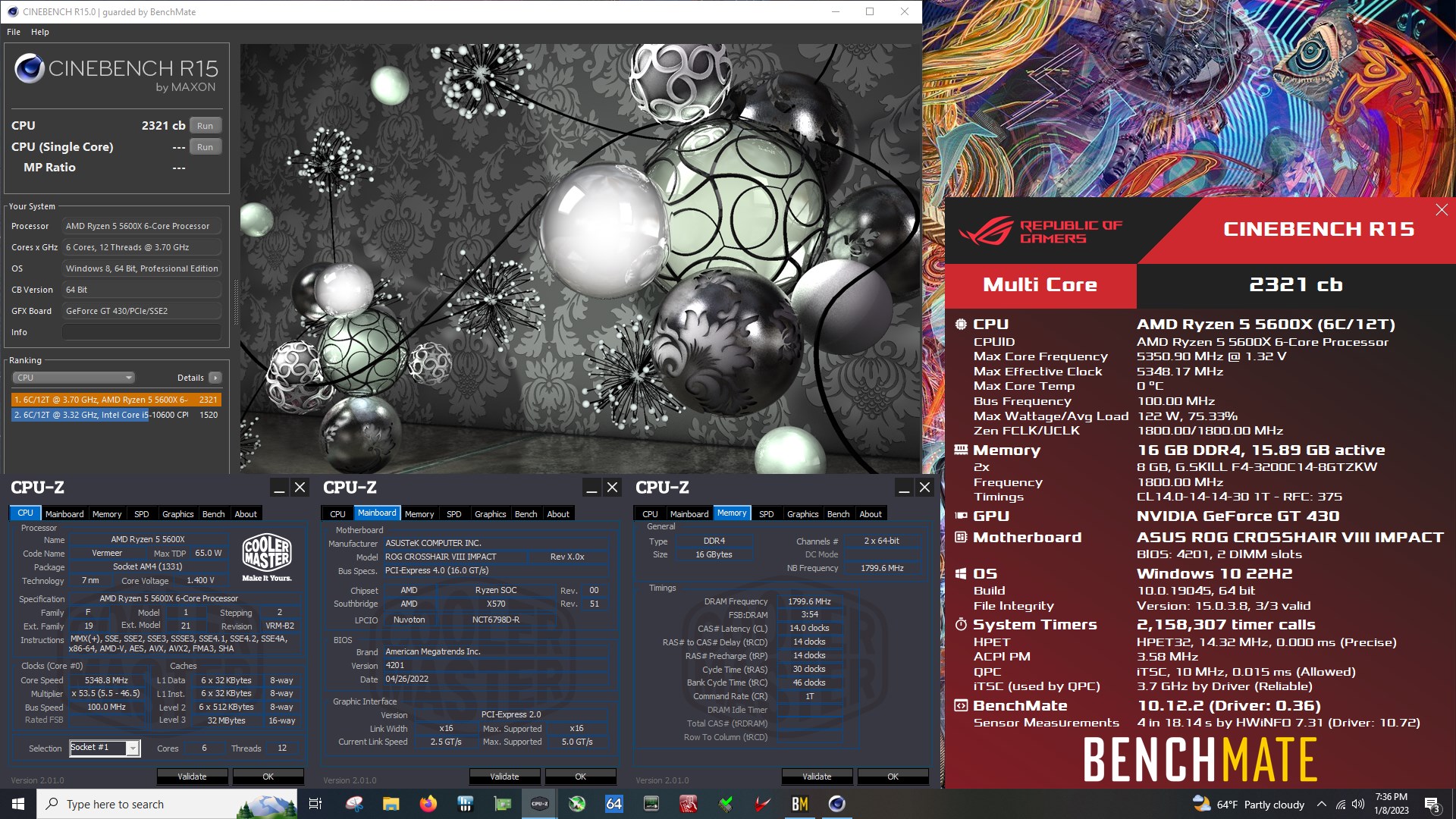This screenshot has height=819, width=1456.
Task: Click the BenchMate version icon in panel
Action: tap(961, 706)
